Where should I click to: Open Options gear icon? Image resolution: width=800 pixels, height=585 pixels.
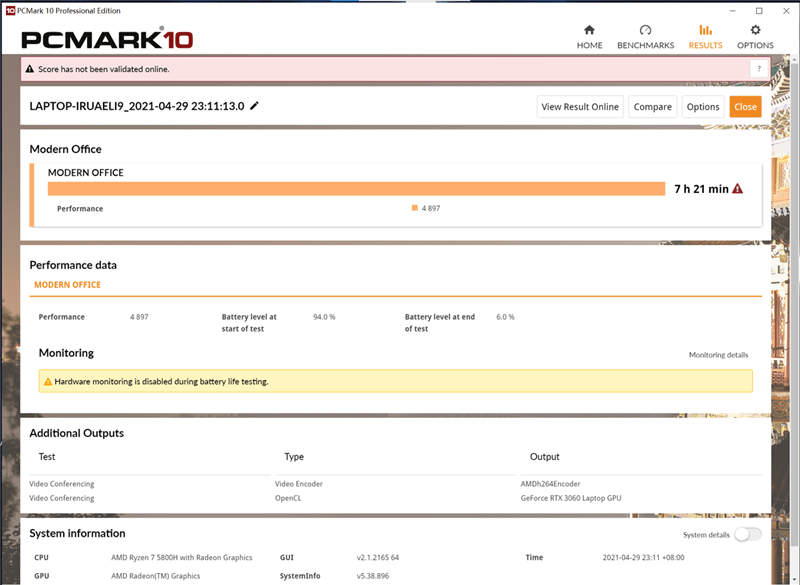(x=755, y=30)
